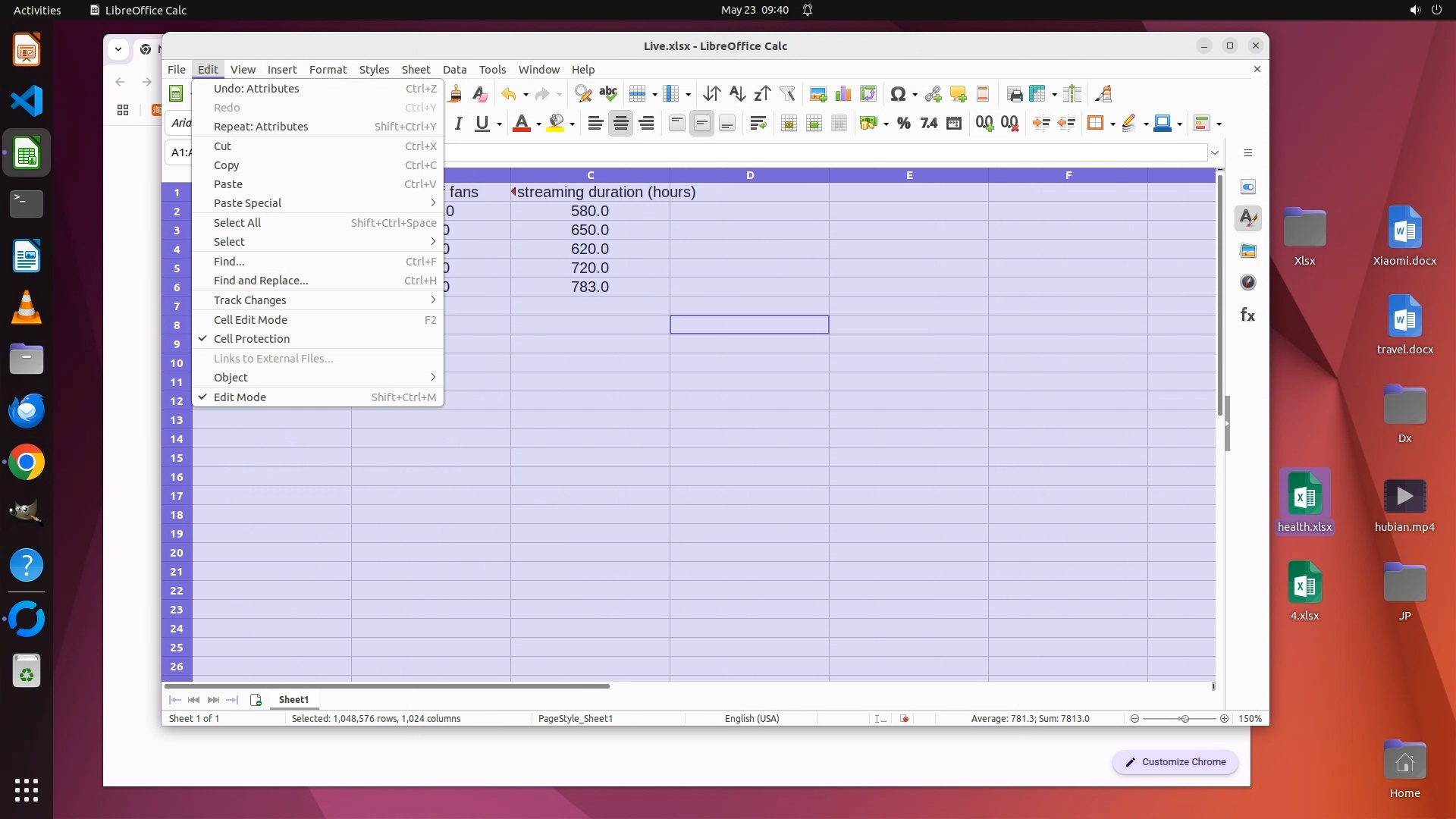Click the Spelling check icon

(x=608, y=94)
